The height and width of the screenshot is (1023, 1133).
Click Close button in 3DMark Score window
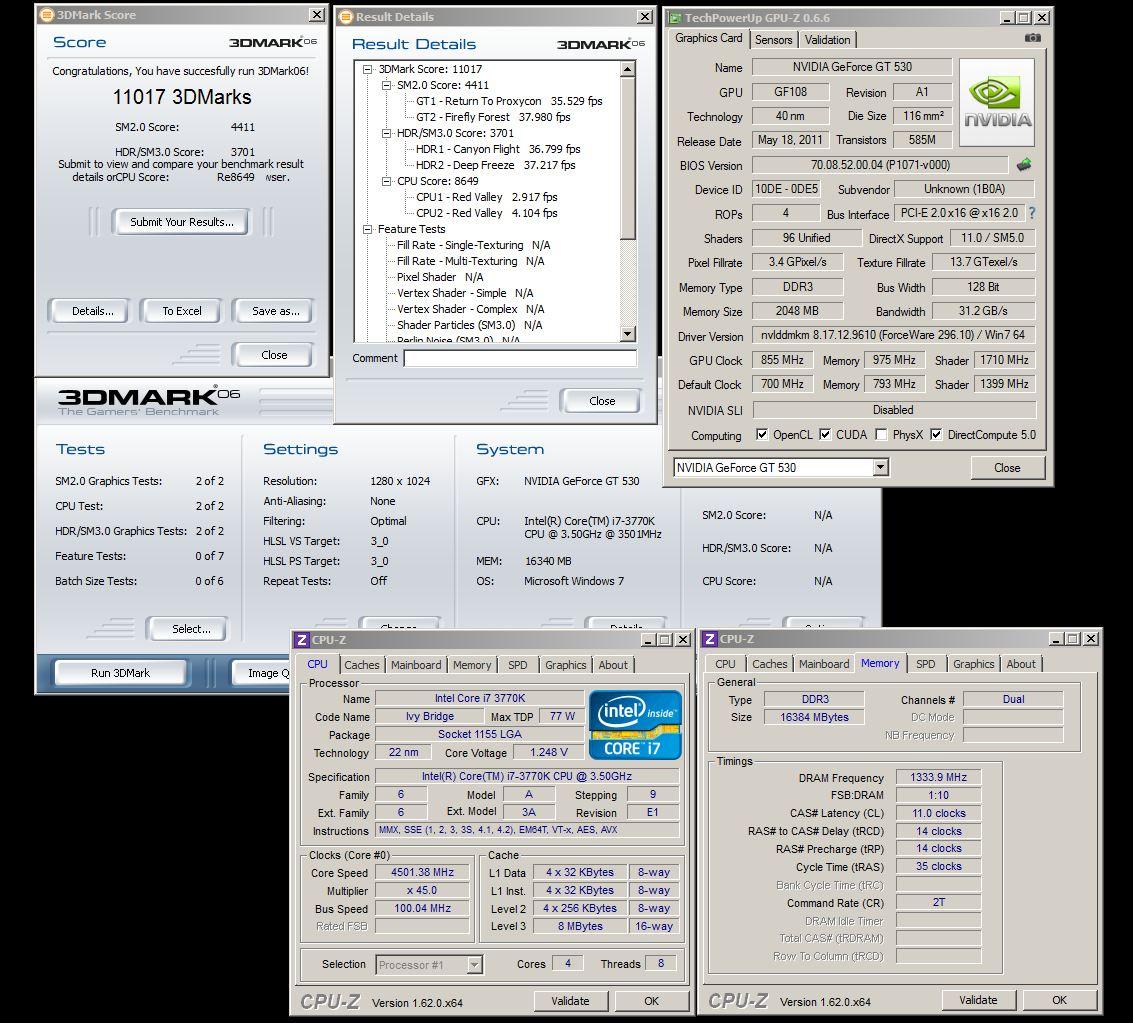(274, 355)
